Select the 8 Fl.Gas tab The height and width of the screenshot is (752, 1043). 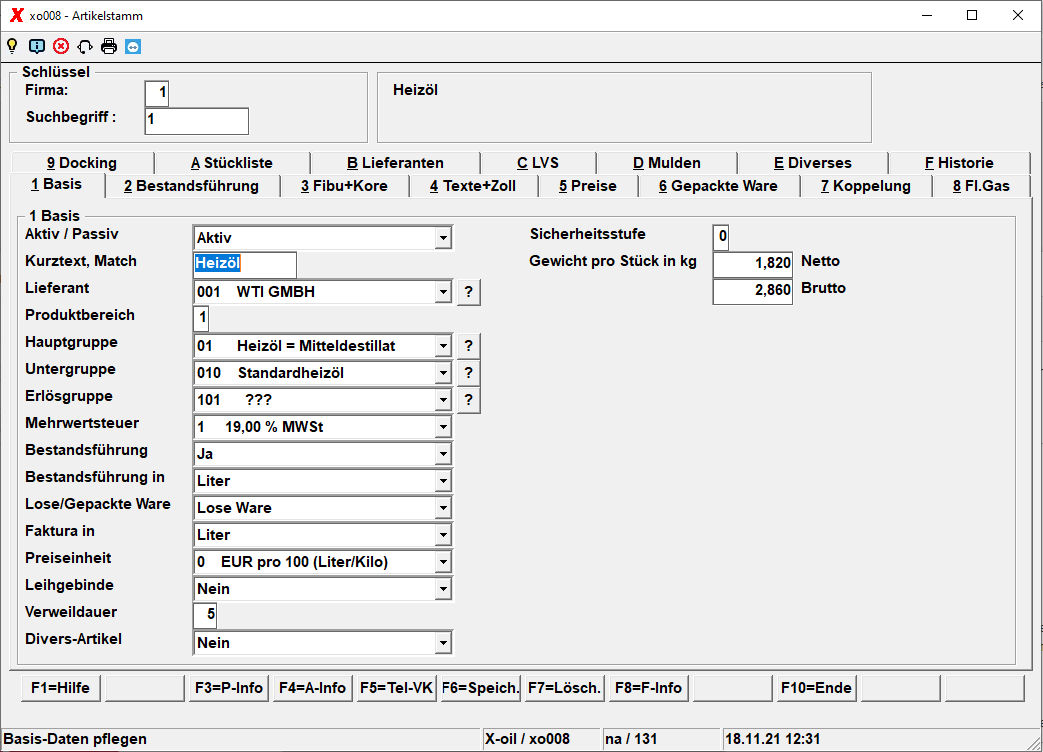click(x=981, y=186)
